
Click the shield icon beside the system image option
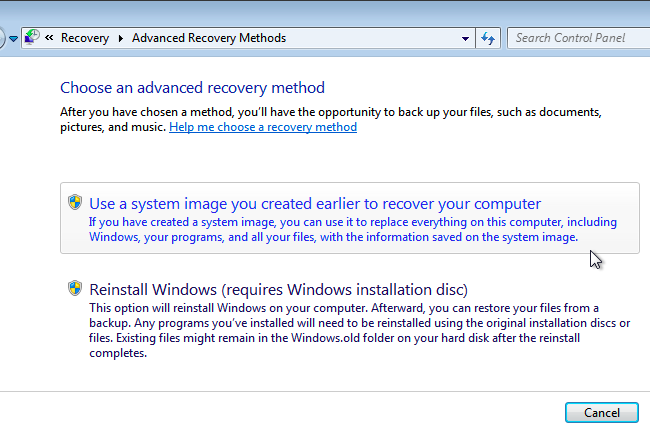coord(75,202)
